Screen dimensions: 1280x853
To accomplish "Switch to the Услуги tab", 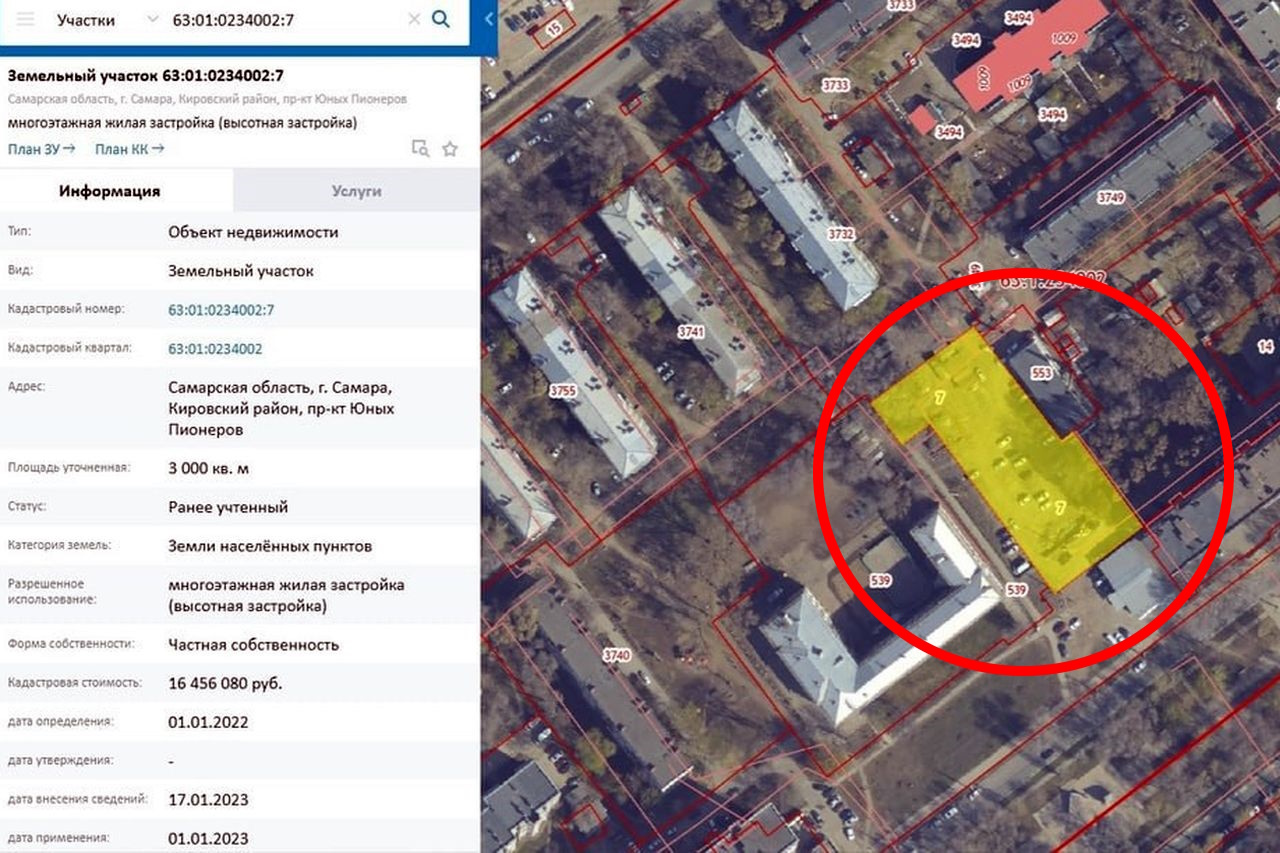I will coord(357,191).
